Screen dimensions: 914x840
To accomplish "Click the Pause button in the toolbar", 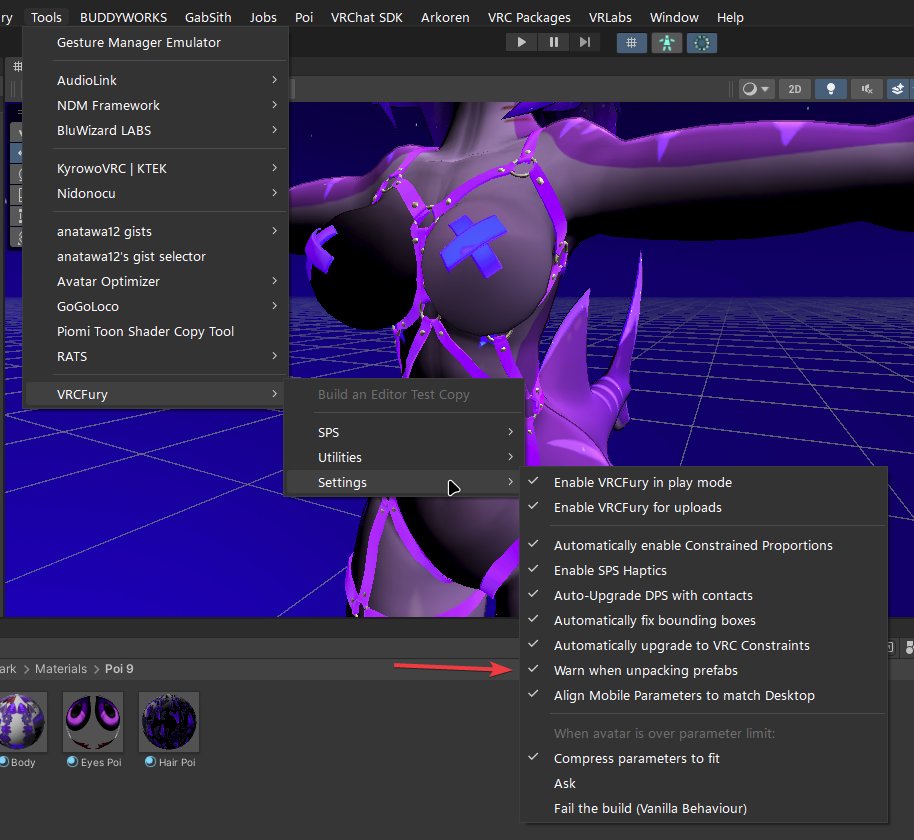I will (x=553, y=42).
